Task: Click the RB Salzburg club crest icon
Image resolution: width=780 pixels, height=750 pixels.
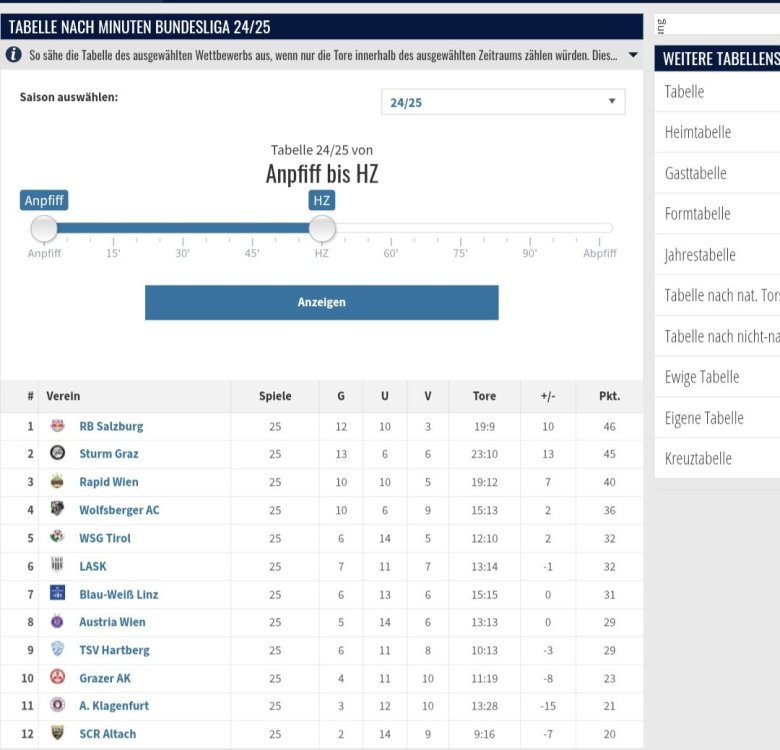Action: click(x=58, y=426)
